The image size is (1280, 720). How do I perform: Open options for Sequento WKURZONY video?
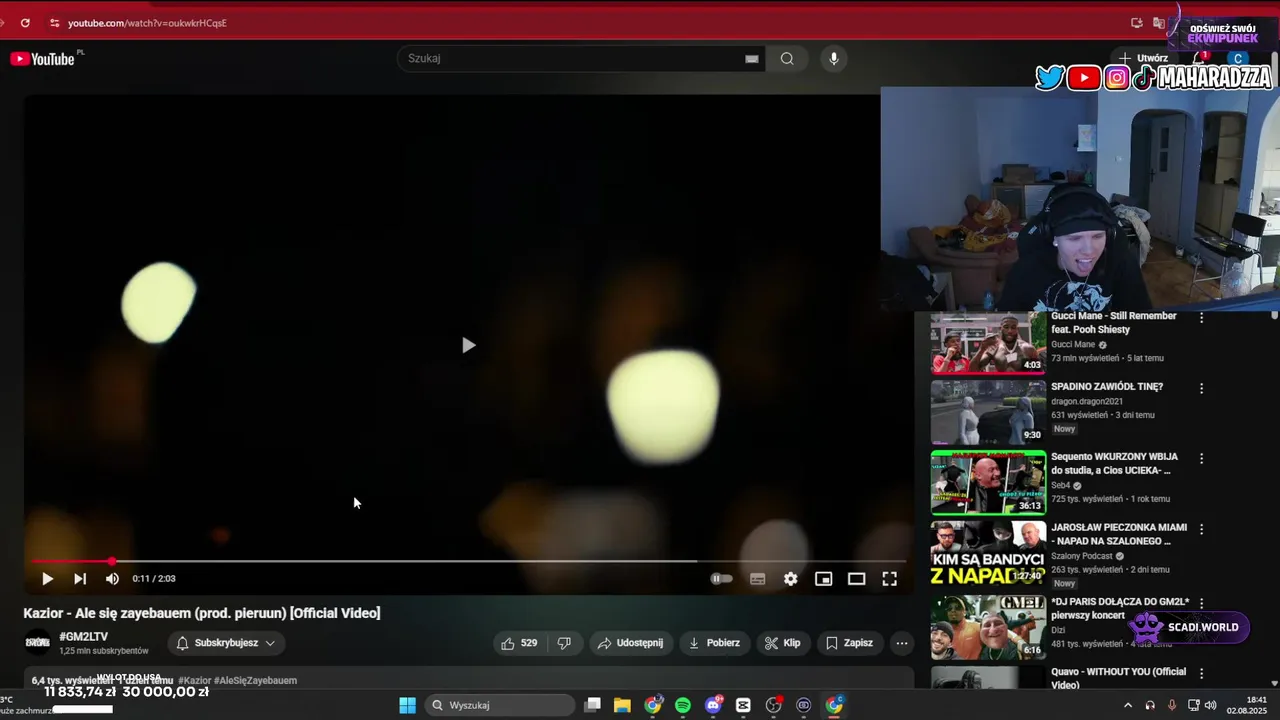(1202, 458)
